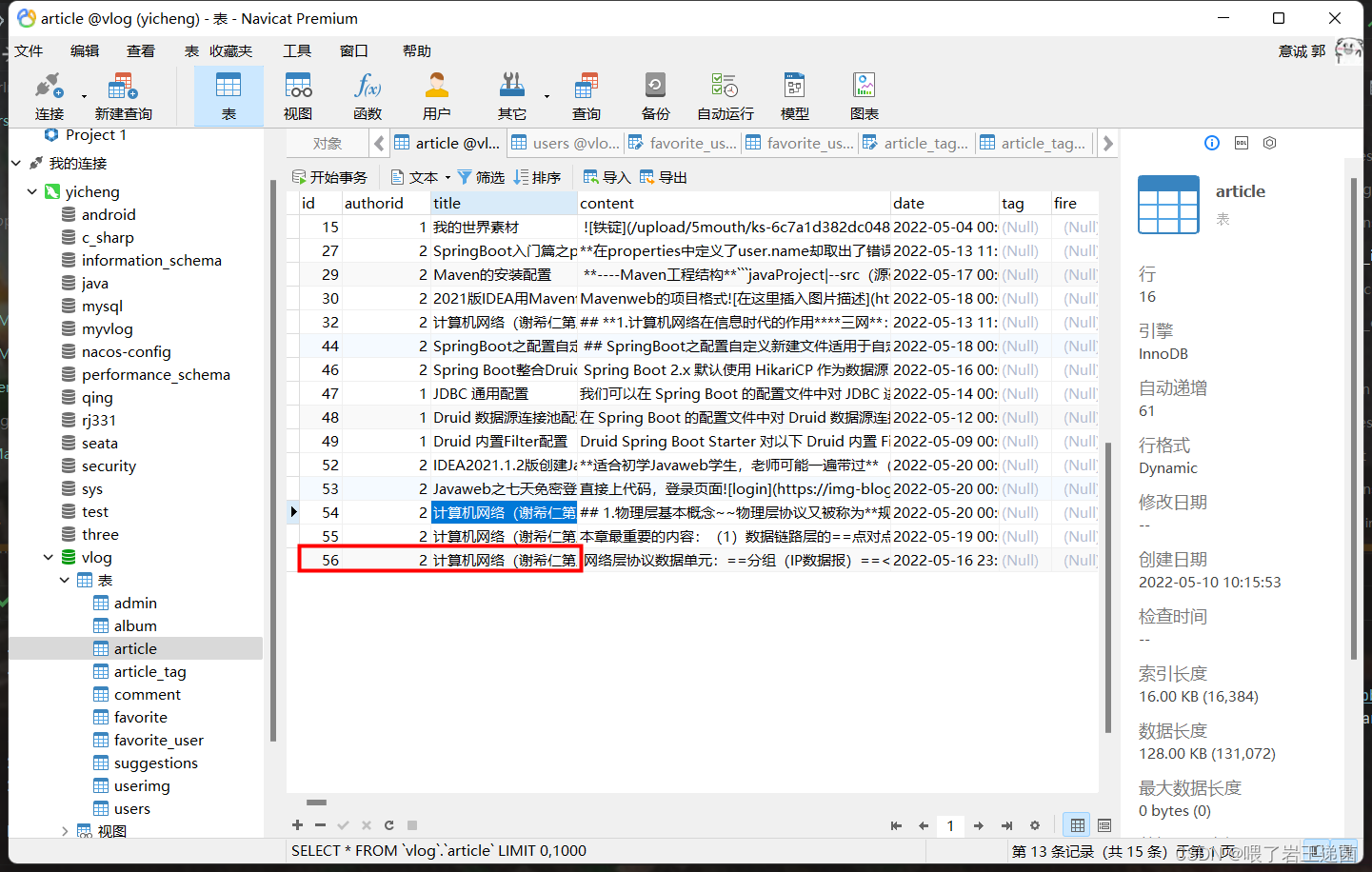The height and width of the screenshot is (872, 1372).
Task: Open the 文件 menu
Action: click(x=29, y=50)
